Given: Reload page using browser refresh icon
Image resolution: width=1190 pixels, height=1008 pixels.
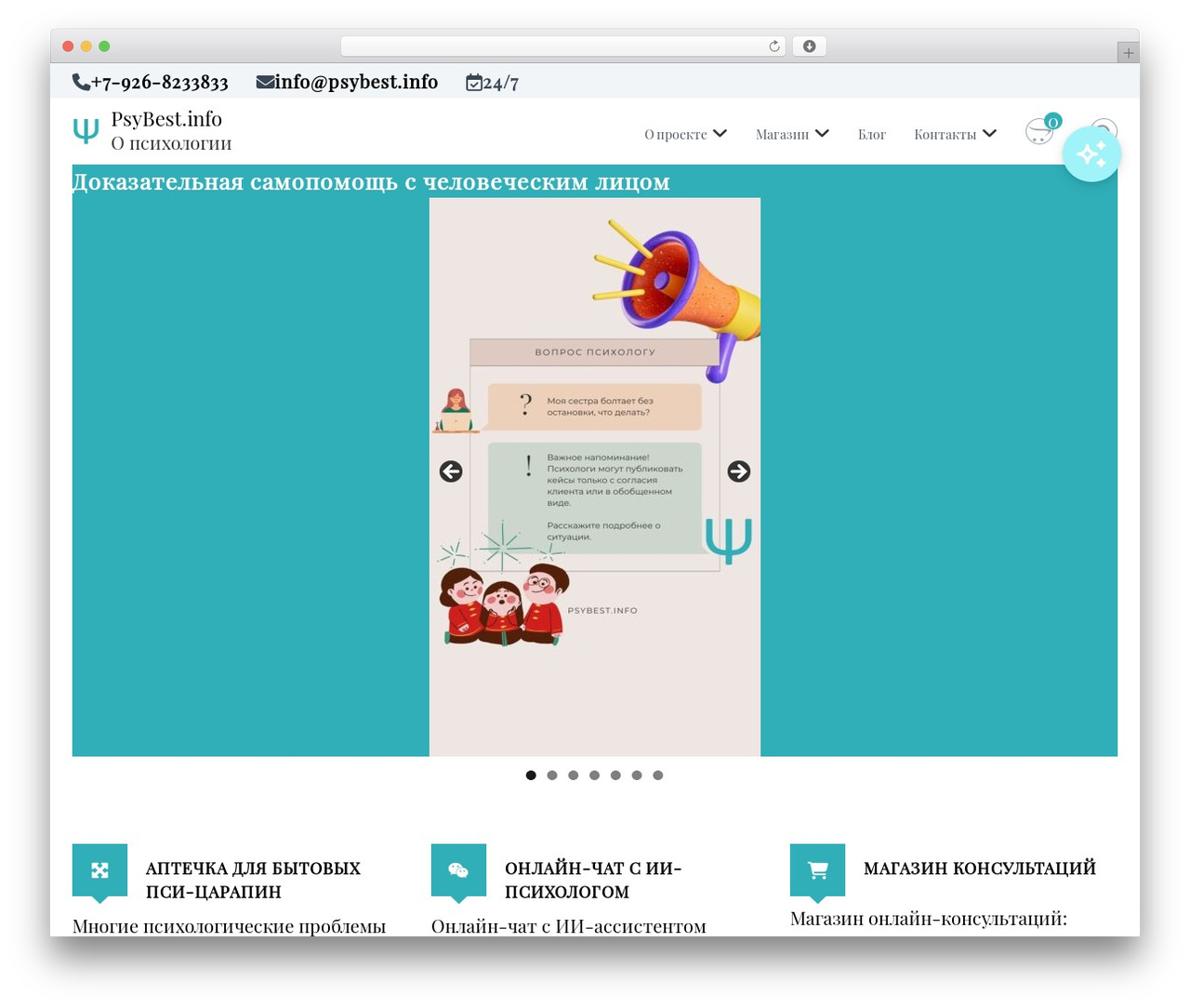Looking at the screenshot, I should [774, 46].
